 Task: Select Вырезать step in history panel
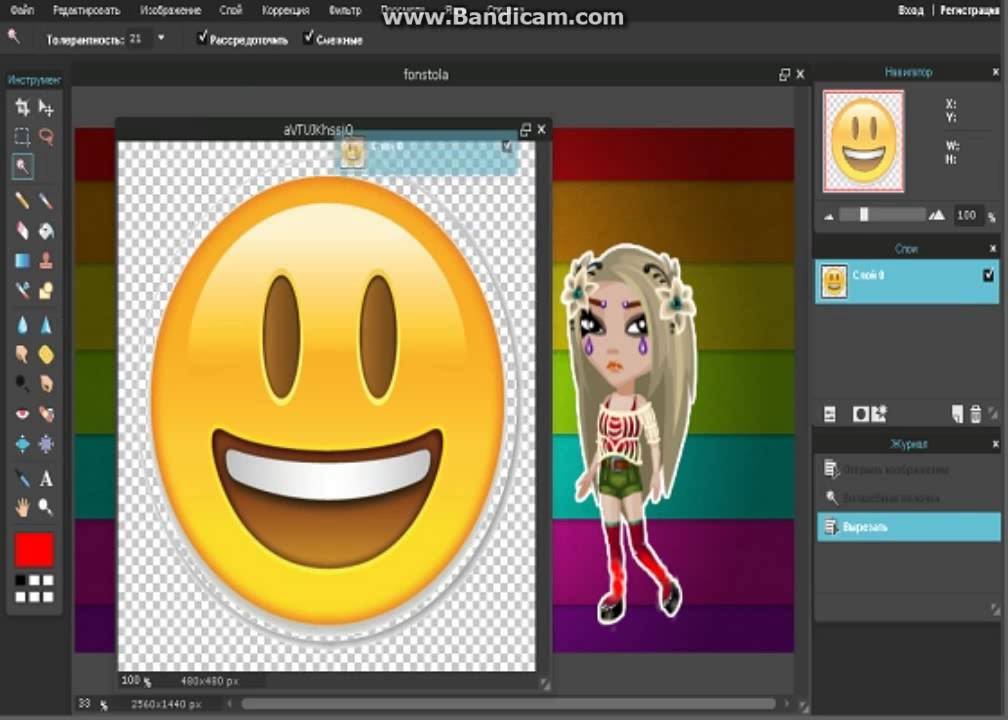(x=908, y=527)
